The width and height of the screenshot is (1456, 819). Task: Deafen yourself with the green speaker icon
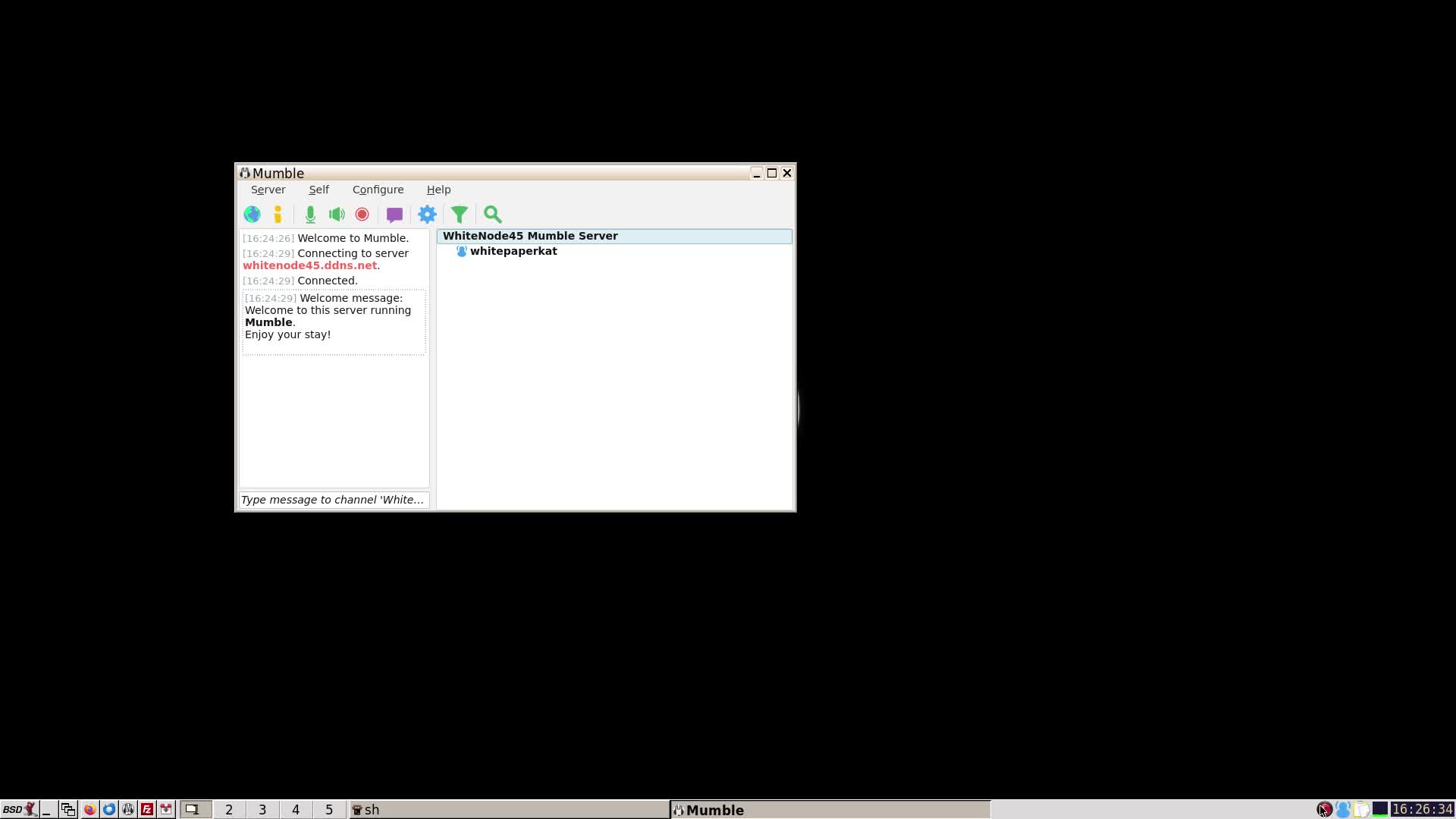337,215
